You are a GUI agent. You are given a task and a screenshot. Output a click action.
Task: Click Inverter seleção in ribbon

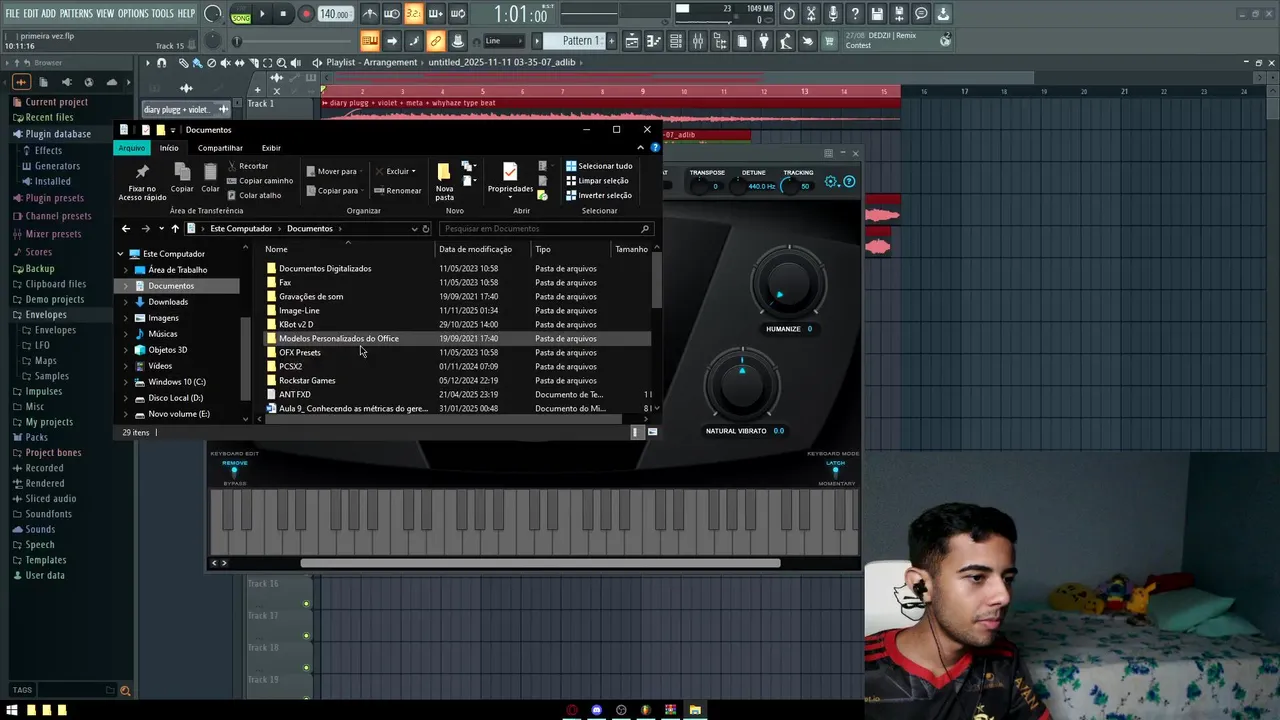[x=599, y=195]
